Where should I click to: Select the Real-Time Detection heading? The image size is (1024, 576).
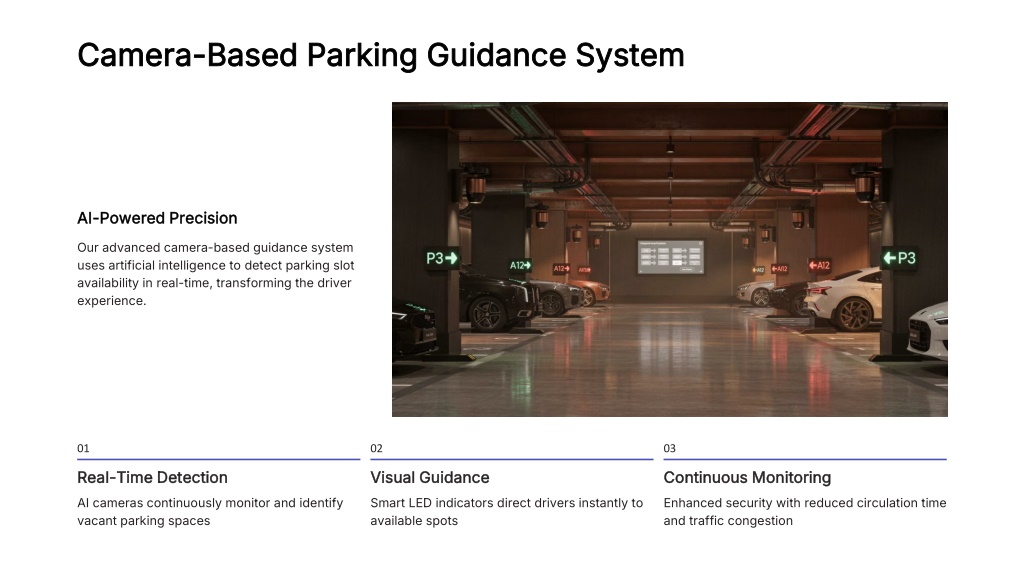(152, 478)
